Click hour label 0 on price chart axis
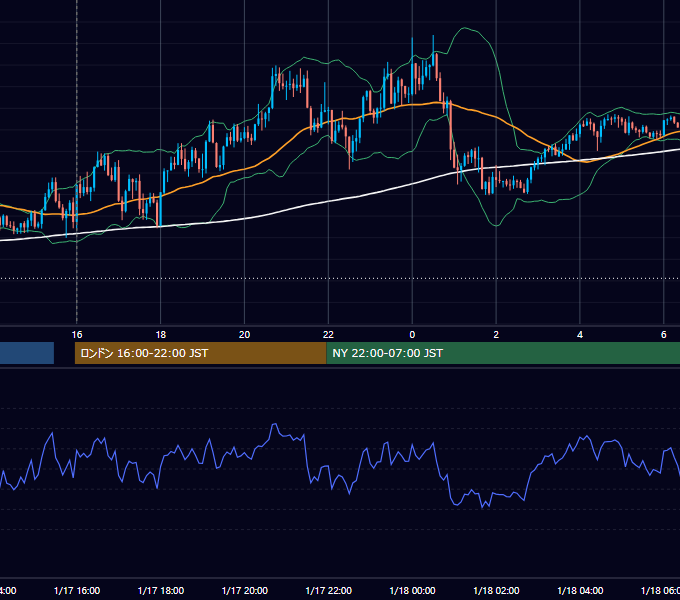Image resolution: width=680 pixels, height=600 pixels. pos(412,335)
